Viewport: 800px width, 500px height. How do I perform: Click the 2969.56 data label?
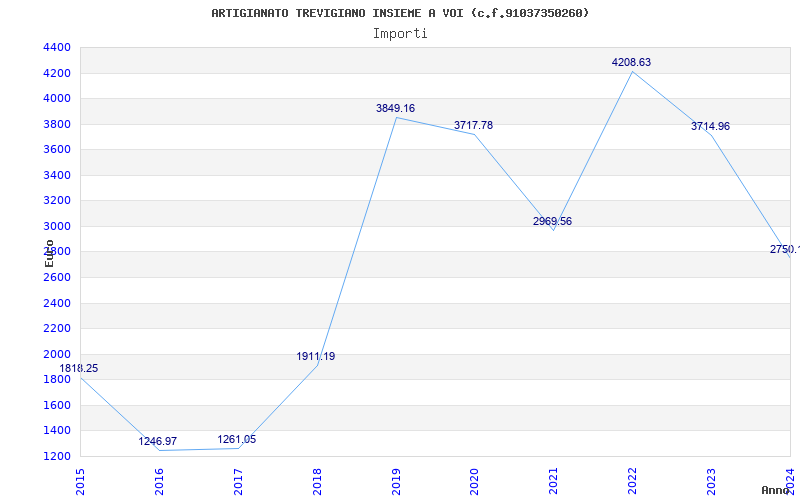click(x=553, y=221)
